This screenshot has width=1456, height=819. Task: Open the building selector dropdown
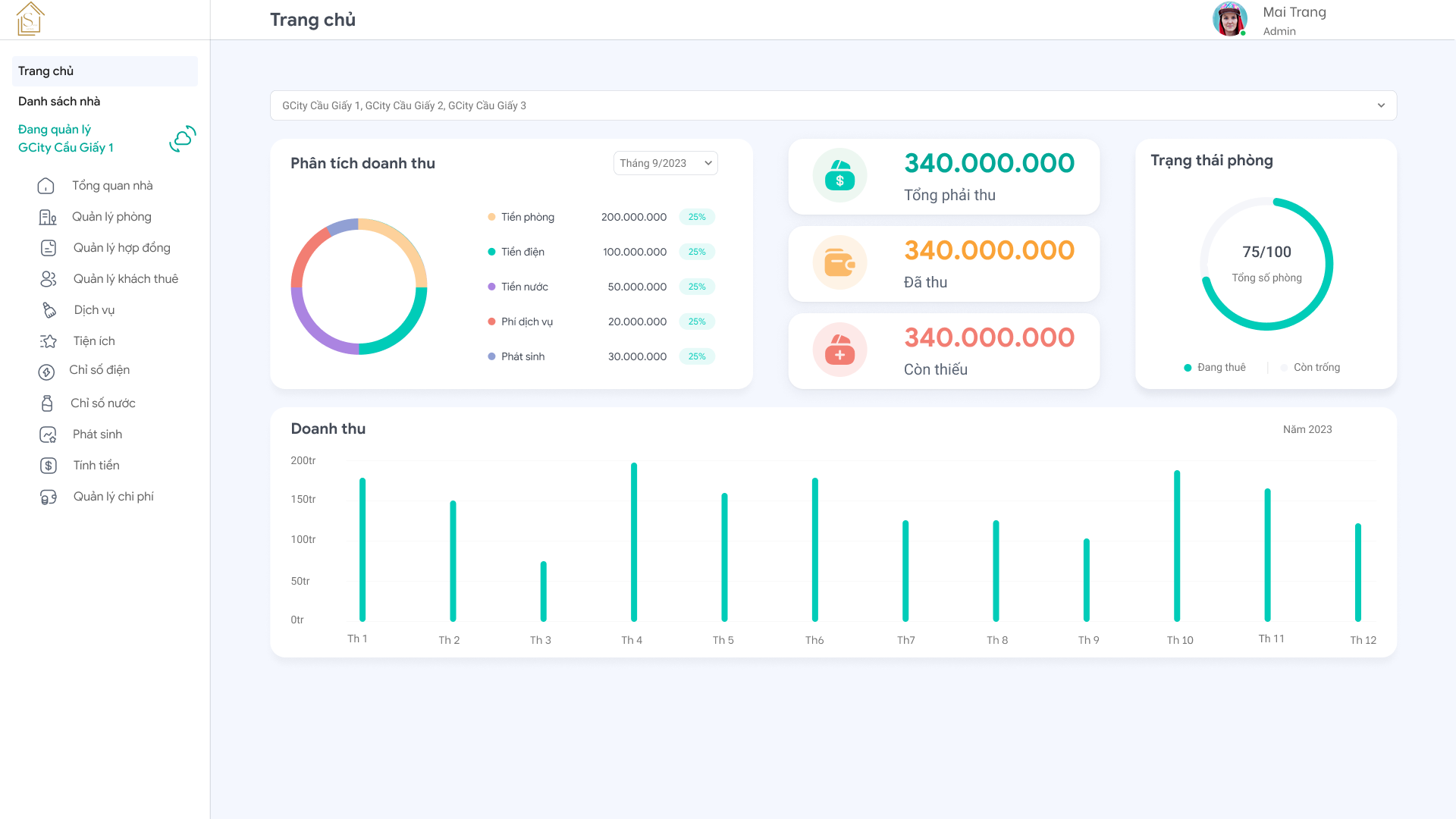coord(833,105)
